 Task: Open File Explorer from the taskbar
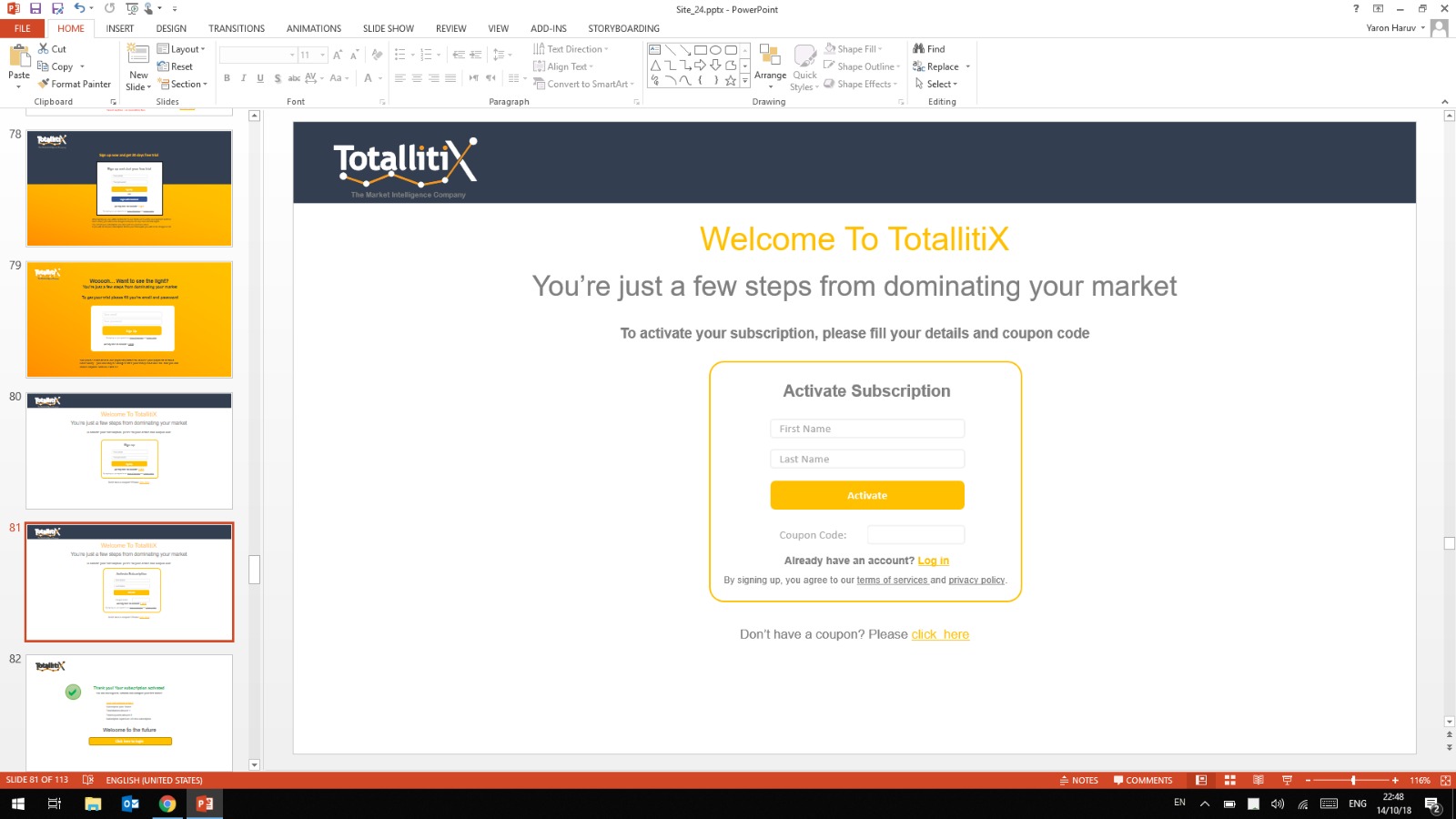click(x=93, y=804)
